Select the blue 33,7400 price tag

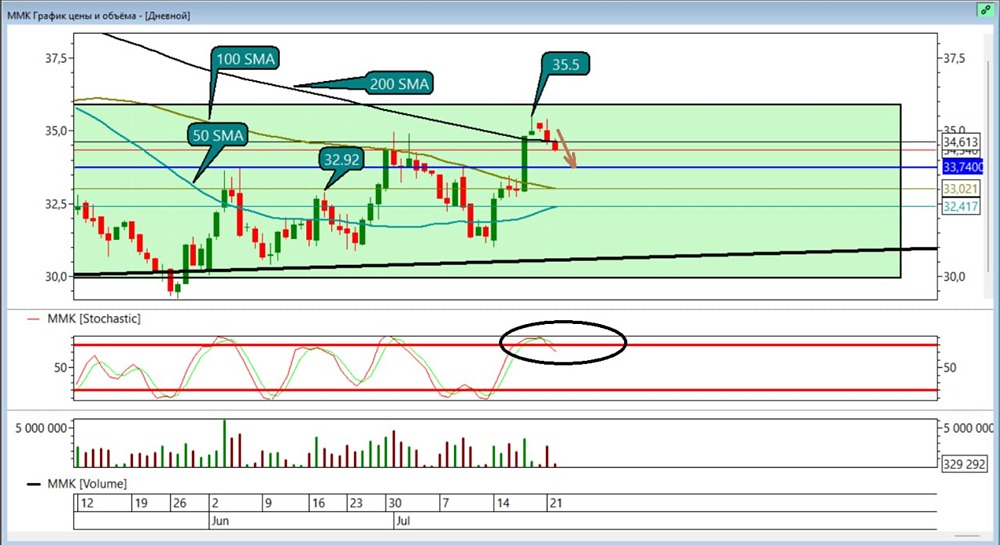(x=963, y=167)
